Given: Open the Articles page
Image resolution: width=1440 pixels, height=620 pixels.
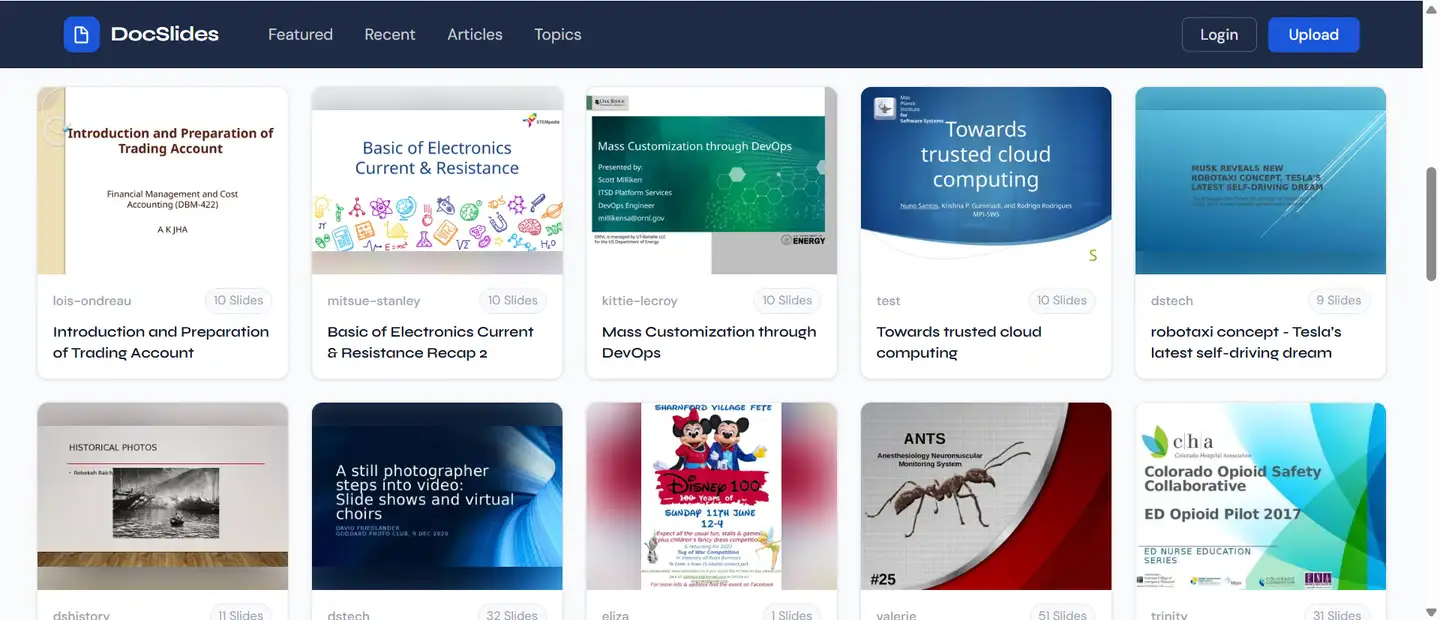Looking at the screenshot, I should [475, 34].
